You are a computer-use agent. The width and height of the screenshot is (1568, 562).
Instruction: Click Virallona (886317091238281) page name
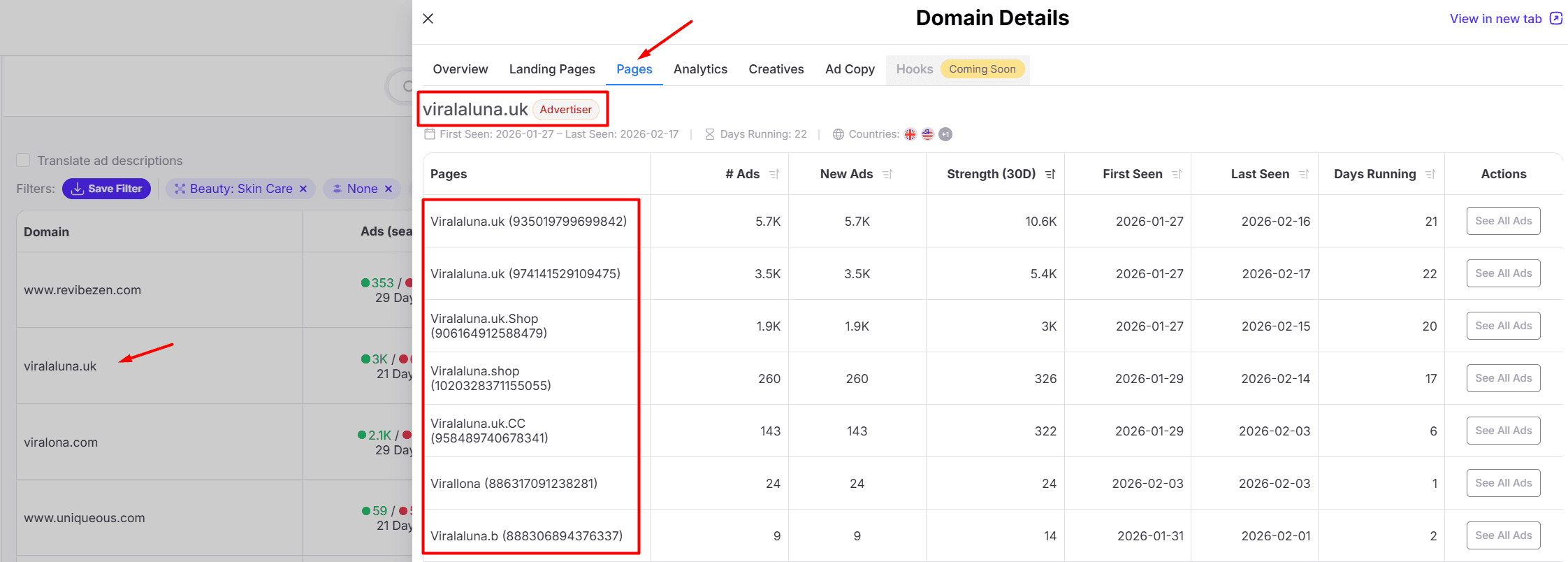(x=514, y=484)
